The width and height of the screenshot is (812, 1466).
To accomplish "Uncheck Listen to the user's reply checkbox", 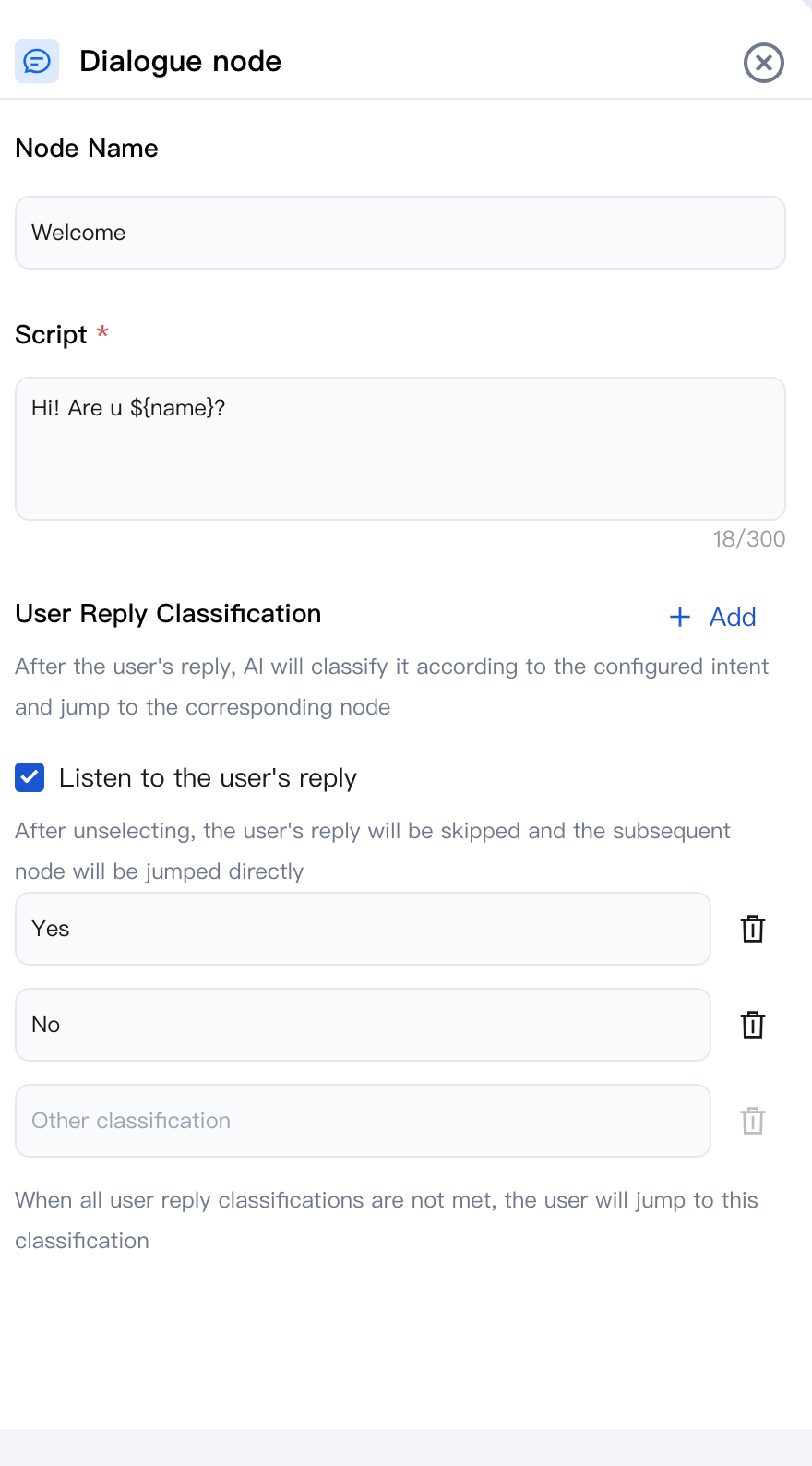I will [x=30, y=778].
